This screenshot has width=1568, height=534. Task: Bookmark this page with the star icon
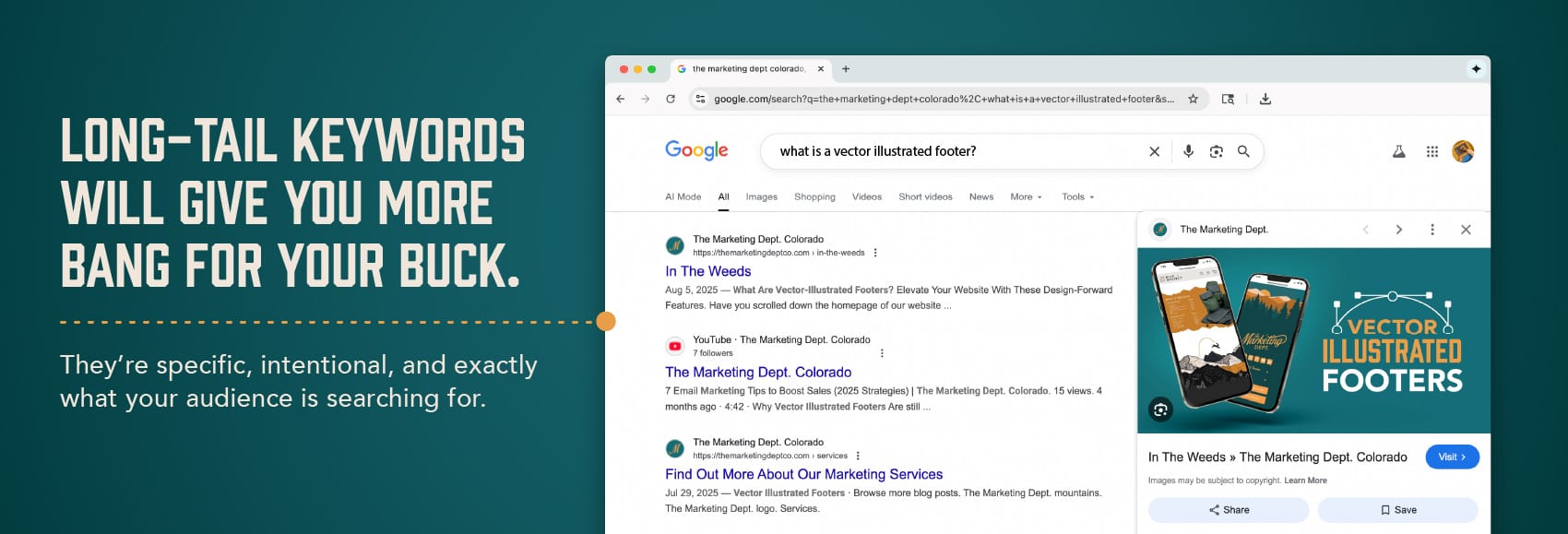point(1193,99)
